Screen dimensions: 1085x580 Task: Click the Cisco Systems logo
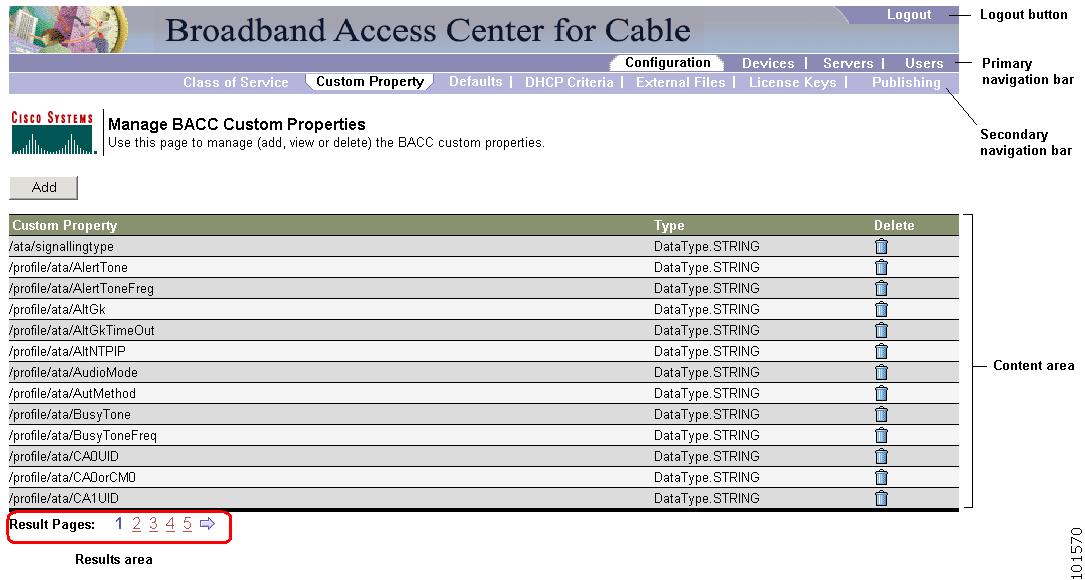[52, 133]
